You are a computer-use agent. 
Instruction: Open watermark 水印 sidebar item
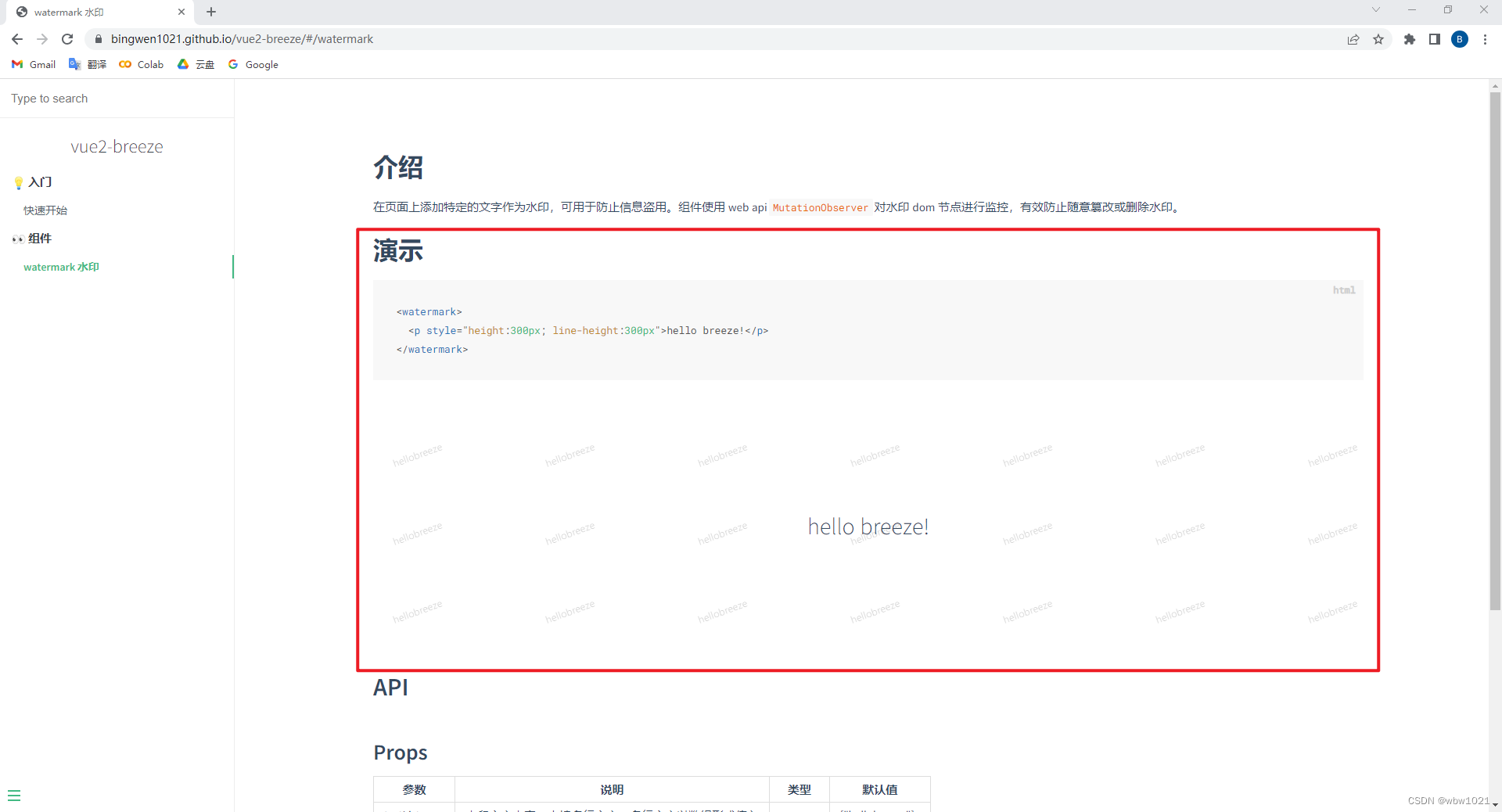[x=61, y=267]
